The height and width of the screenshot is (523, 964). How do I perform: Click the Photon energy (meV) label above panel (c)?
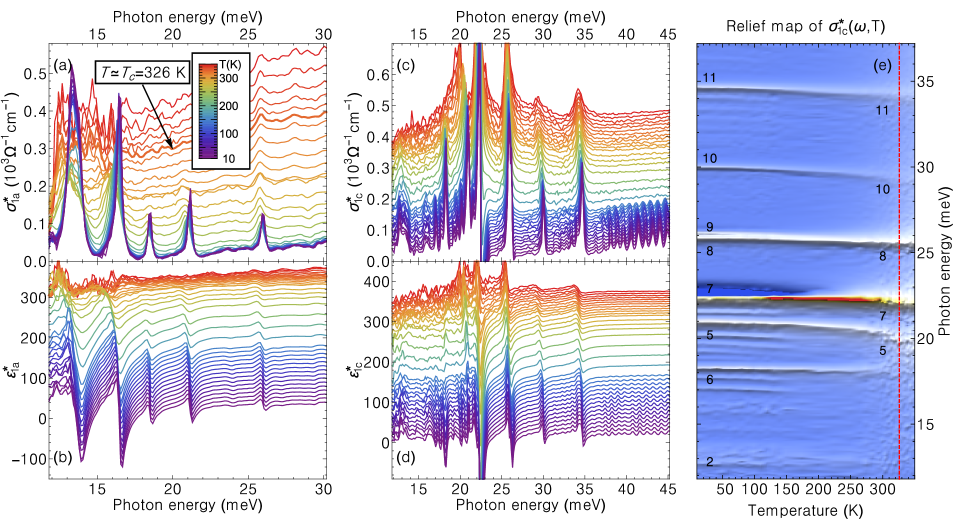click(531, 16)
